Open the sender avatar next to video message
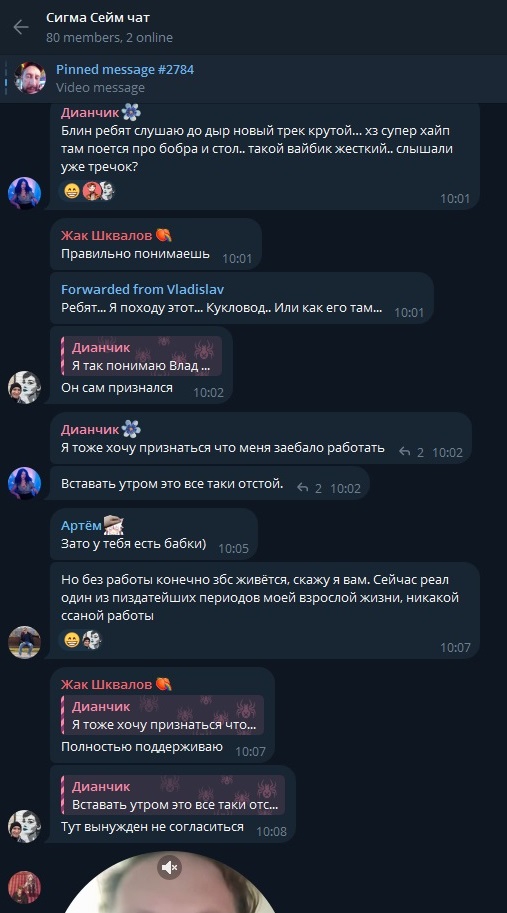Viewport: 507px width, 913px height. 24,887
